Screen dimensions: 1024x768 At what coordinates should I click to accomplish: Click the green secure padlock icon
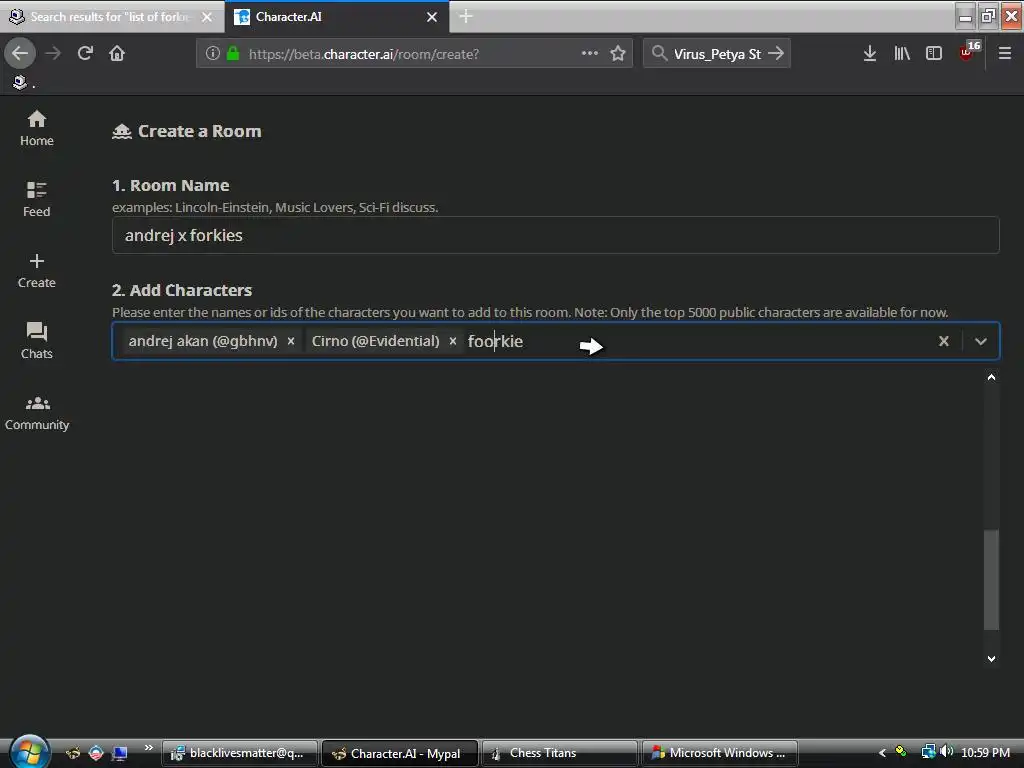[232, 53]
